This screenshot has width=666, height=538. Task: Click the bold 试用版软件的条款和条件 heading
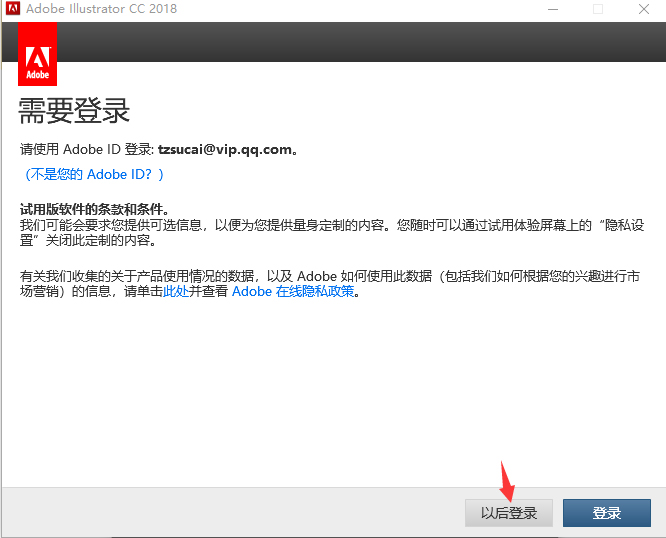click(92, 209)
